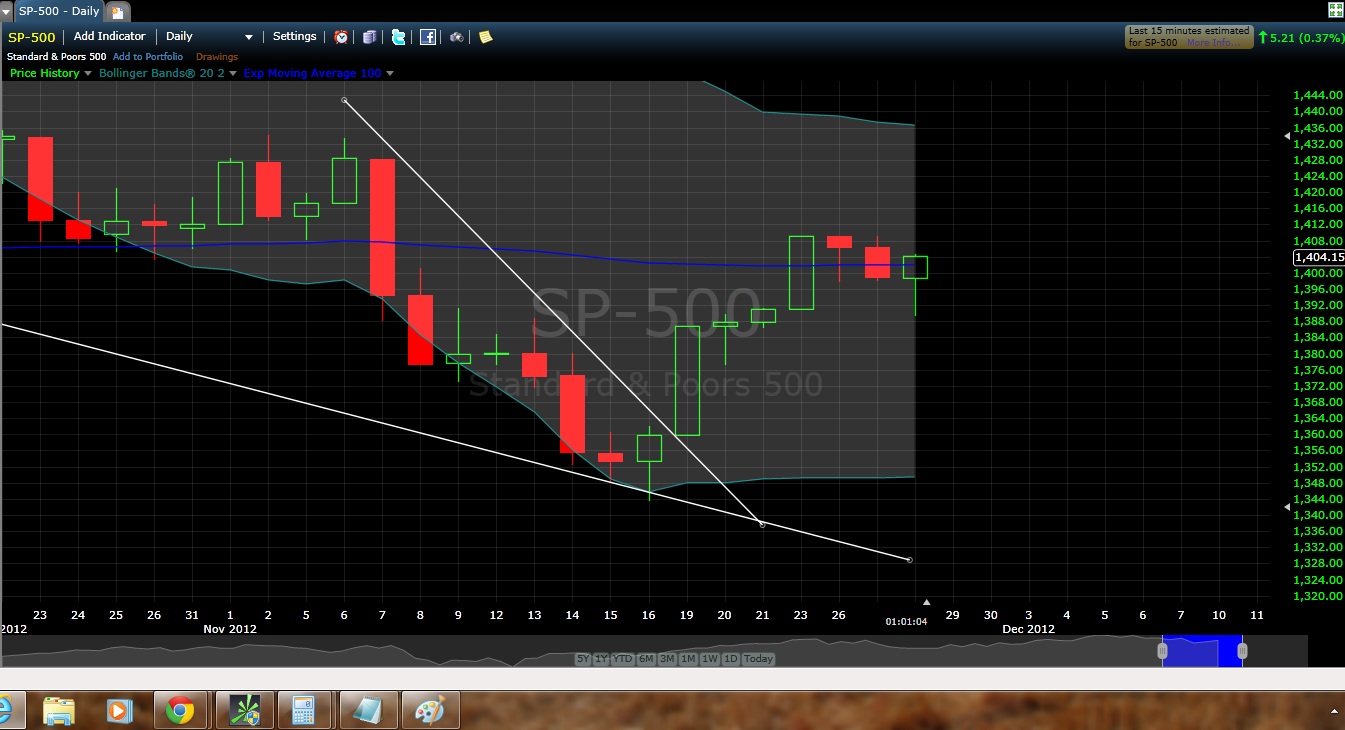Select the 5Y time range

click(583, 659)
